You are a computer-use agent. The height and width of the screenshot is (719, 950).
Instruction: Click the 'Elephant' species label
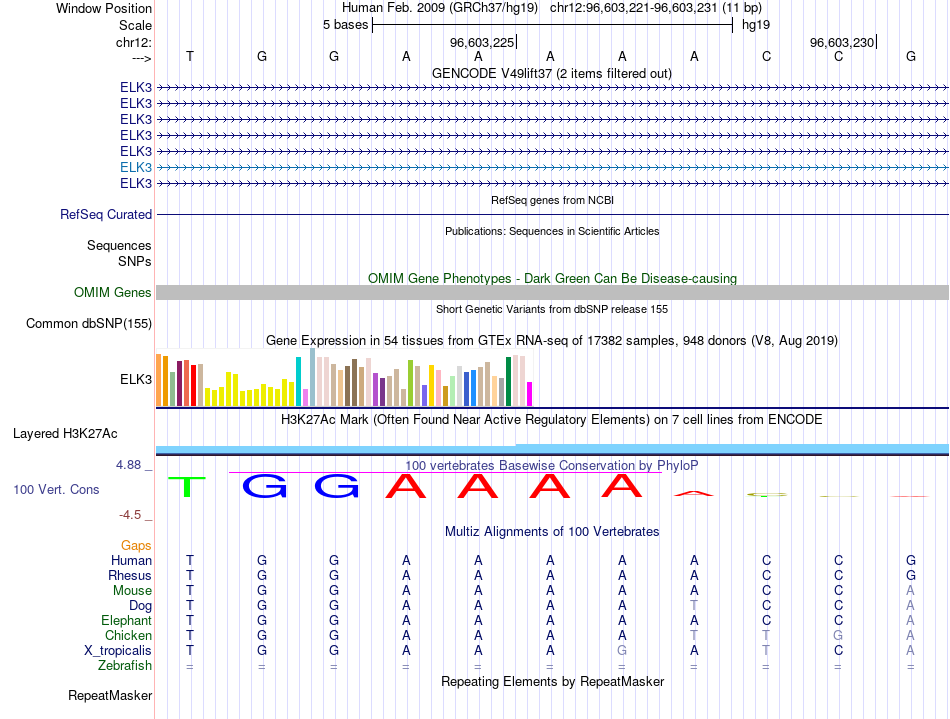(126, 620)
